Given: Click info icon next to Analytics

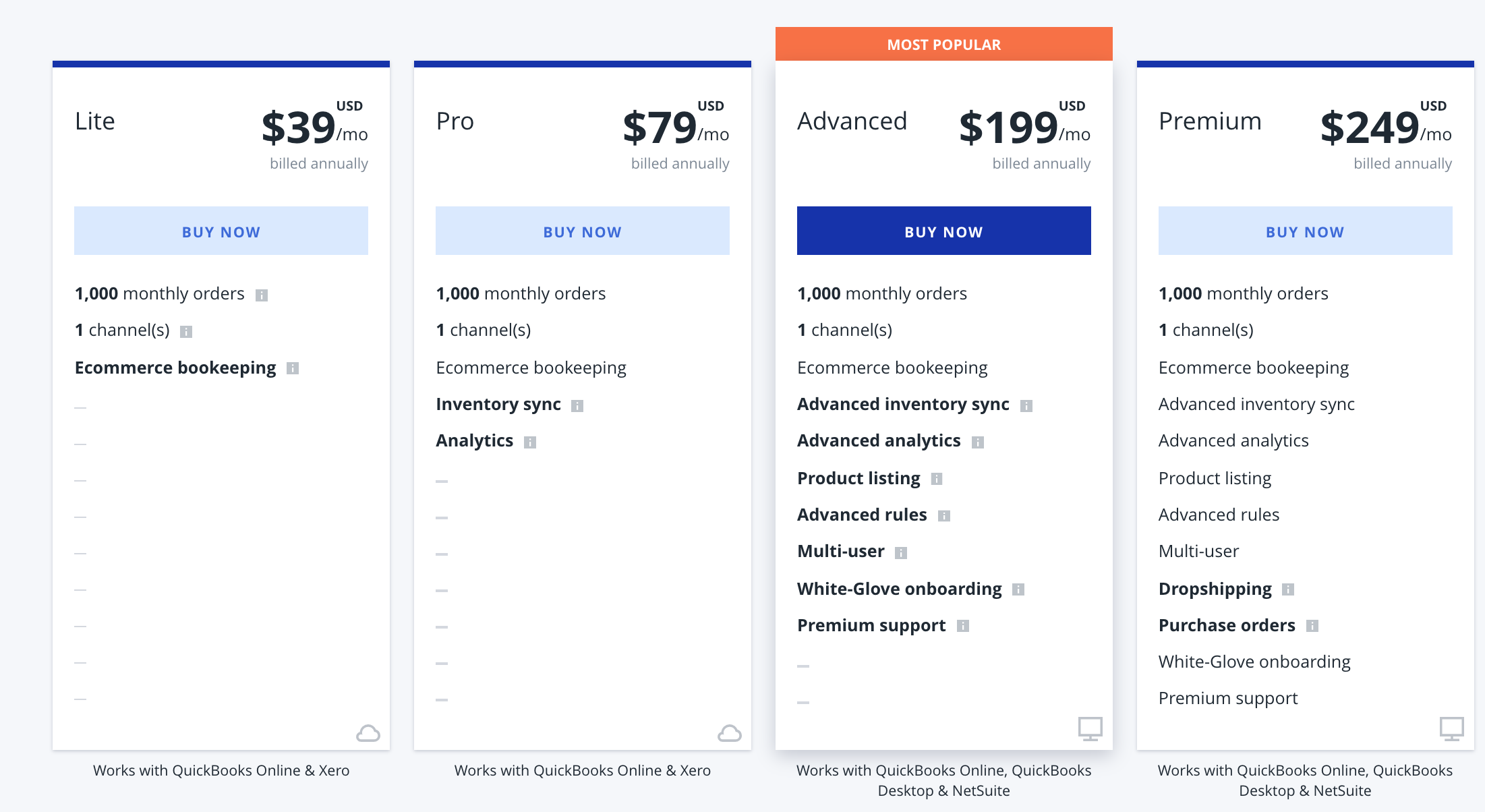Looking at the screenshot, I should tap(530, 442).
